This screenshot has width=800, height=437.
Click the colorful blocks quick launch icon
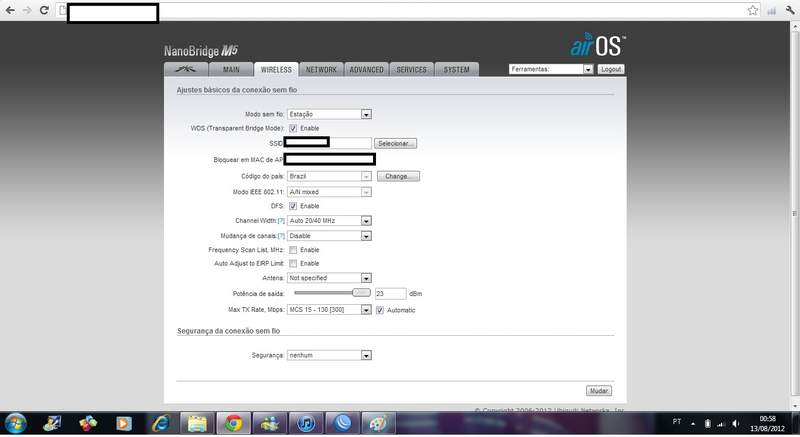pos(88,423)
